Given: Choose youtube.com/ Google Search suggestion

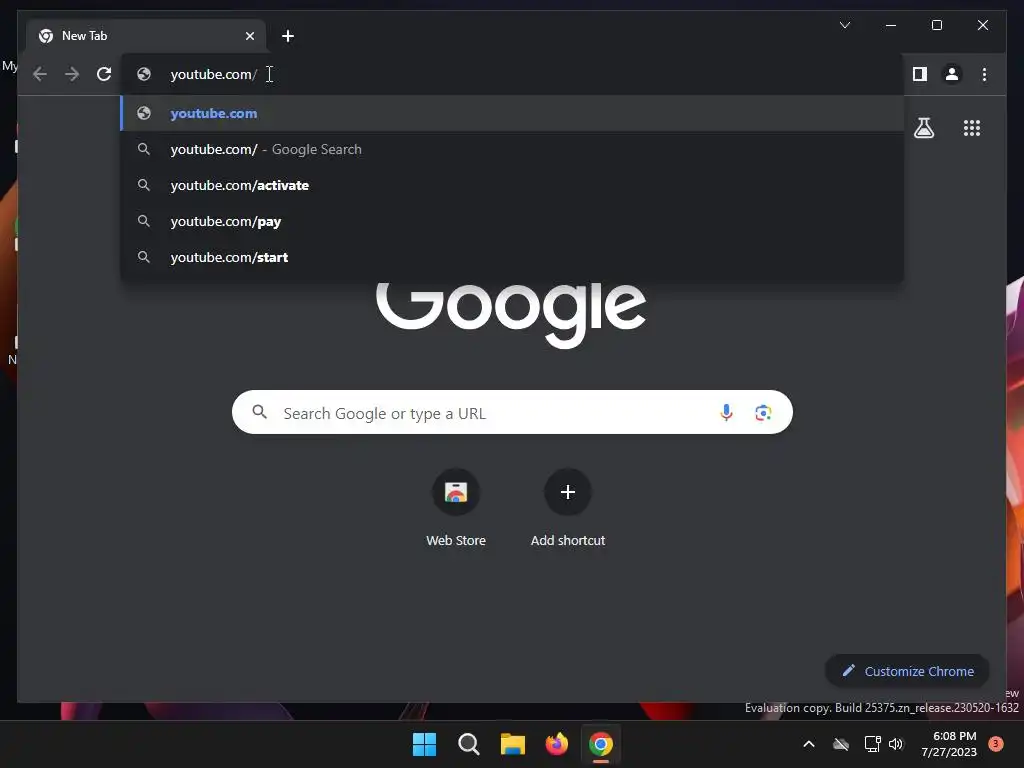Looking at the screenshot, I should point(512,150).
